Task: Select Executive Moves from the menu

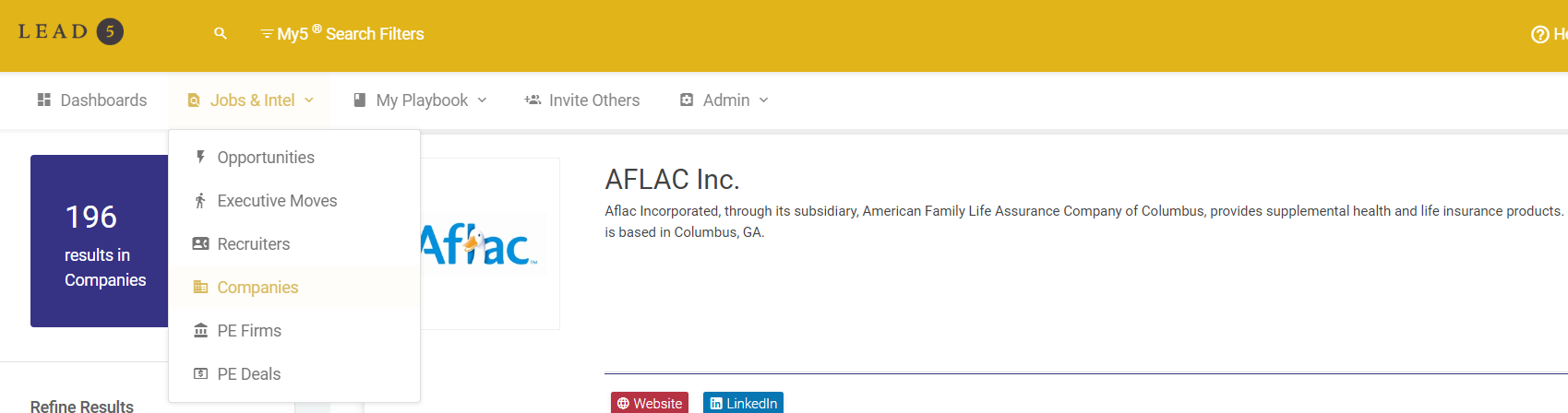Action: [277, 201]
